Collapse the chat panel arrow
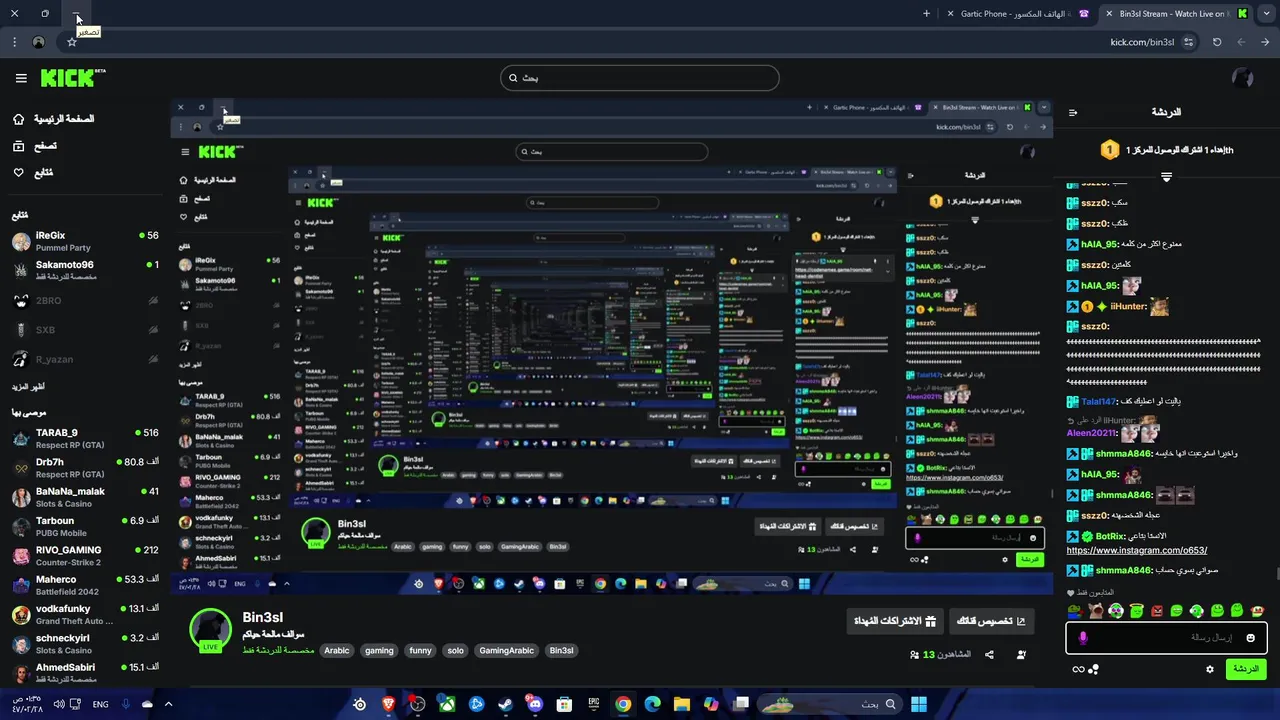Image resolution: width=1280 pixels, height=720 pixels. tap(1074, 113)
